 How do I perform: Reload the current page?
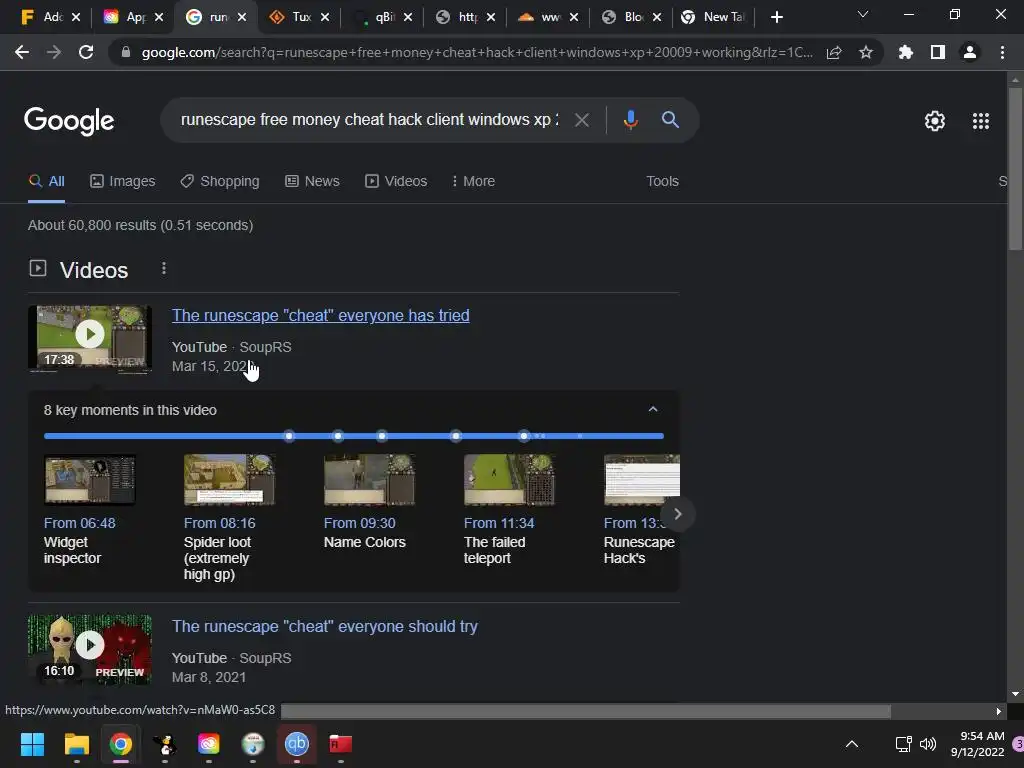coord(86,52)
